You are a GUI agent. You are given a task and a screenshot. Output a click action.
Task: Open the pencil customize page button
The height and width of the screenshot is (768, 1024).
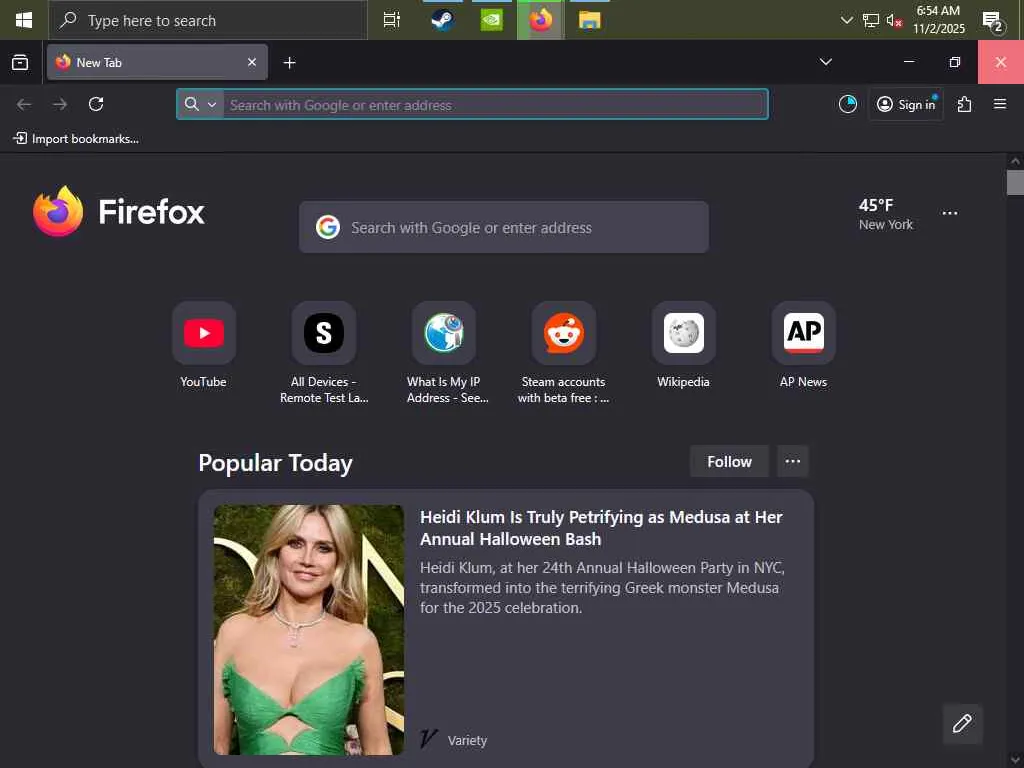(962, 724)
